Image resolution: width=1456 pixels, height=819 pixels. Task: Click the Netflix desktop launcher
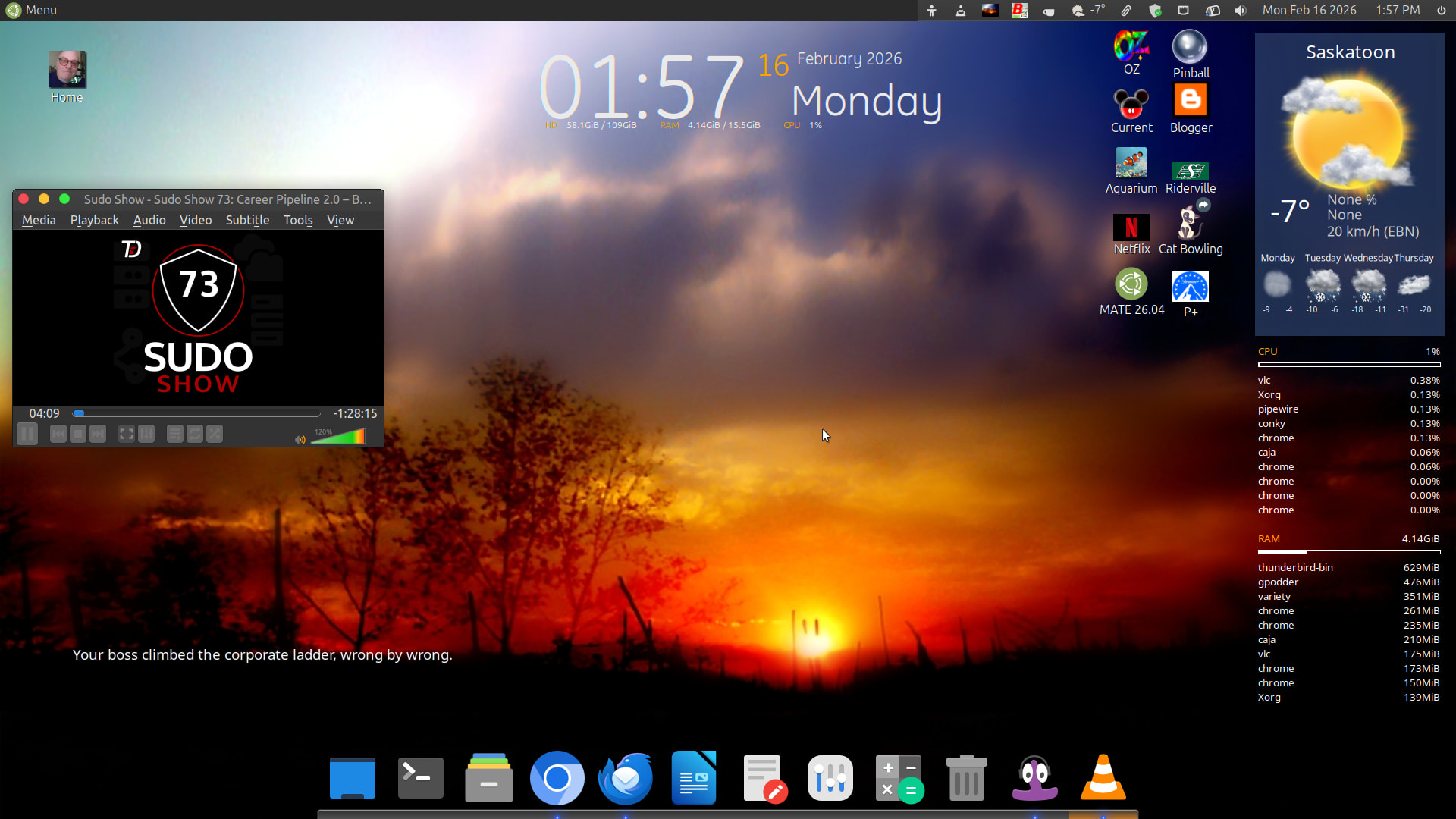1131,234
